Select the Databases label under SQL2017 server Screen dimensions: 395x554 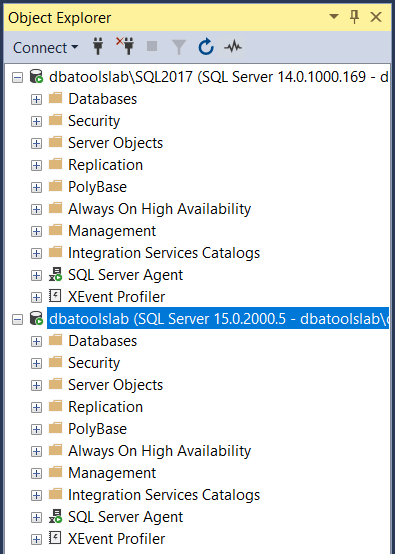pos(102,99)
